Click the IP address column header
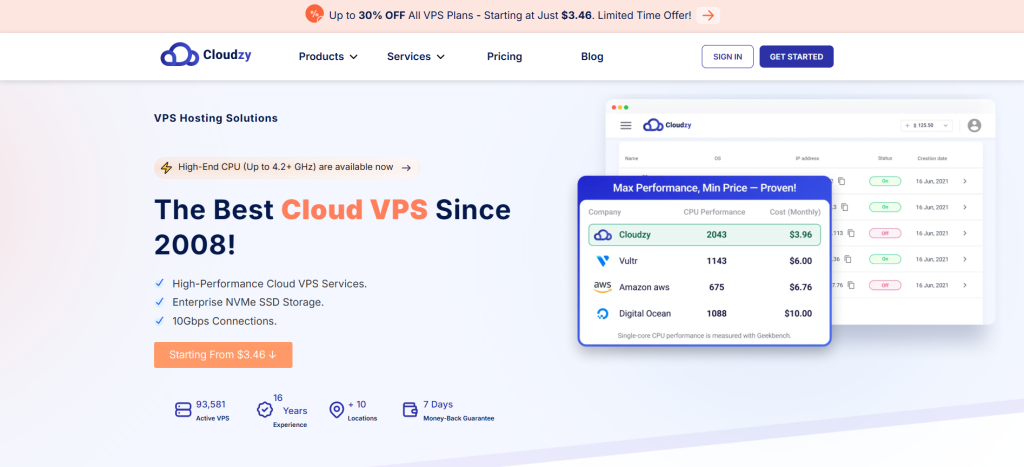The image size is (1024, 467). (x=807, y=159)
